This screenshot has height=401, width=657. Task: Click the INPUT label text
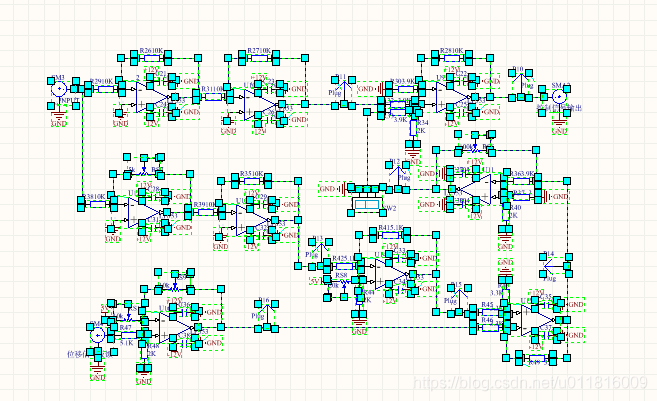coord(70,101)
